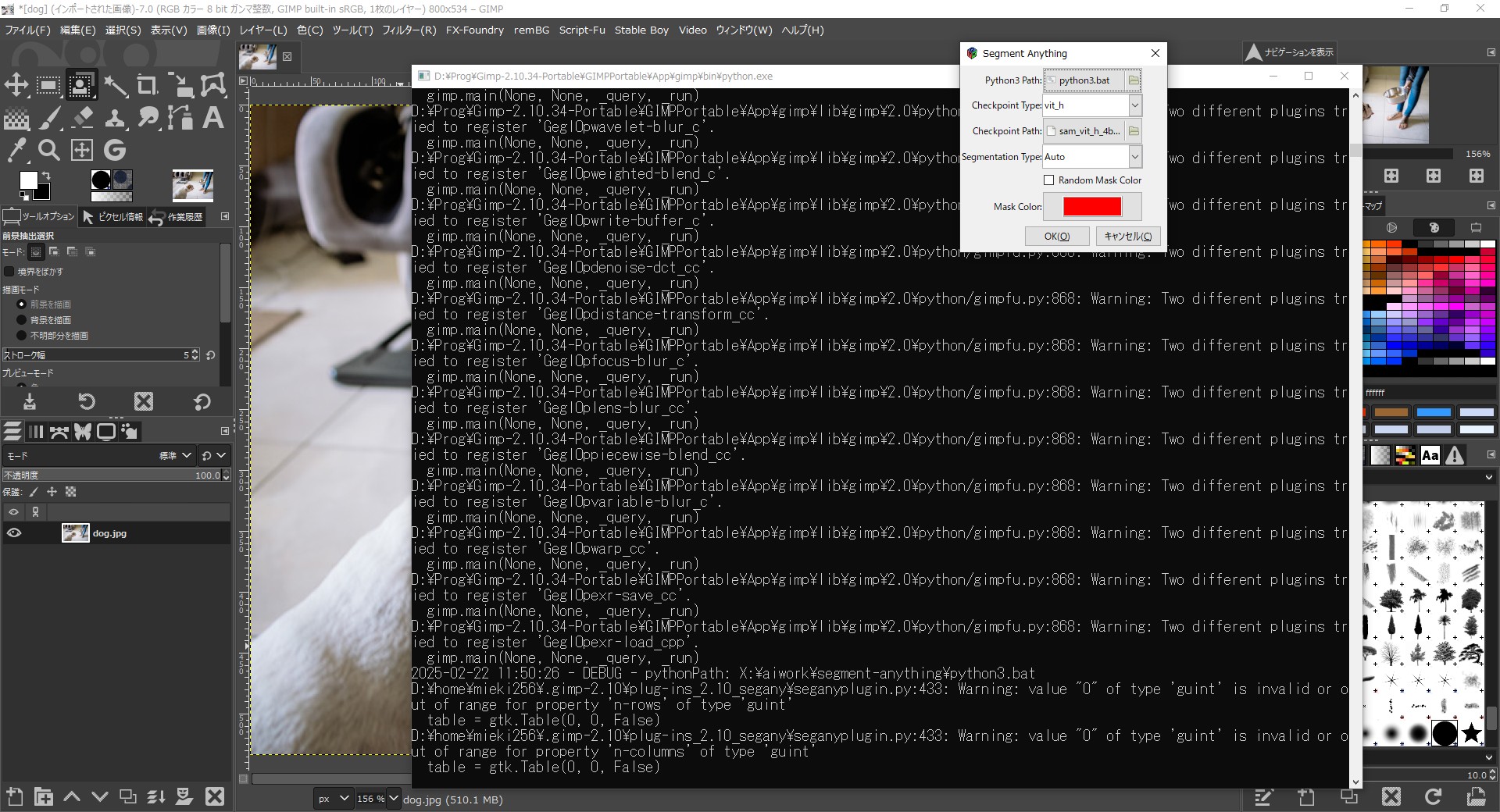Activate the Color Picker eyedropper tool
The width and height of the screenshot is (1500, 812).
16,150
